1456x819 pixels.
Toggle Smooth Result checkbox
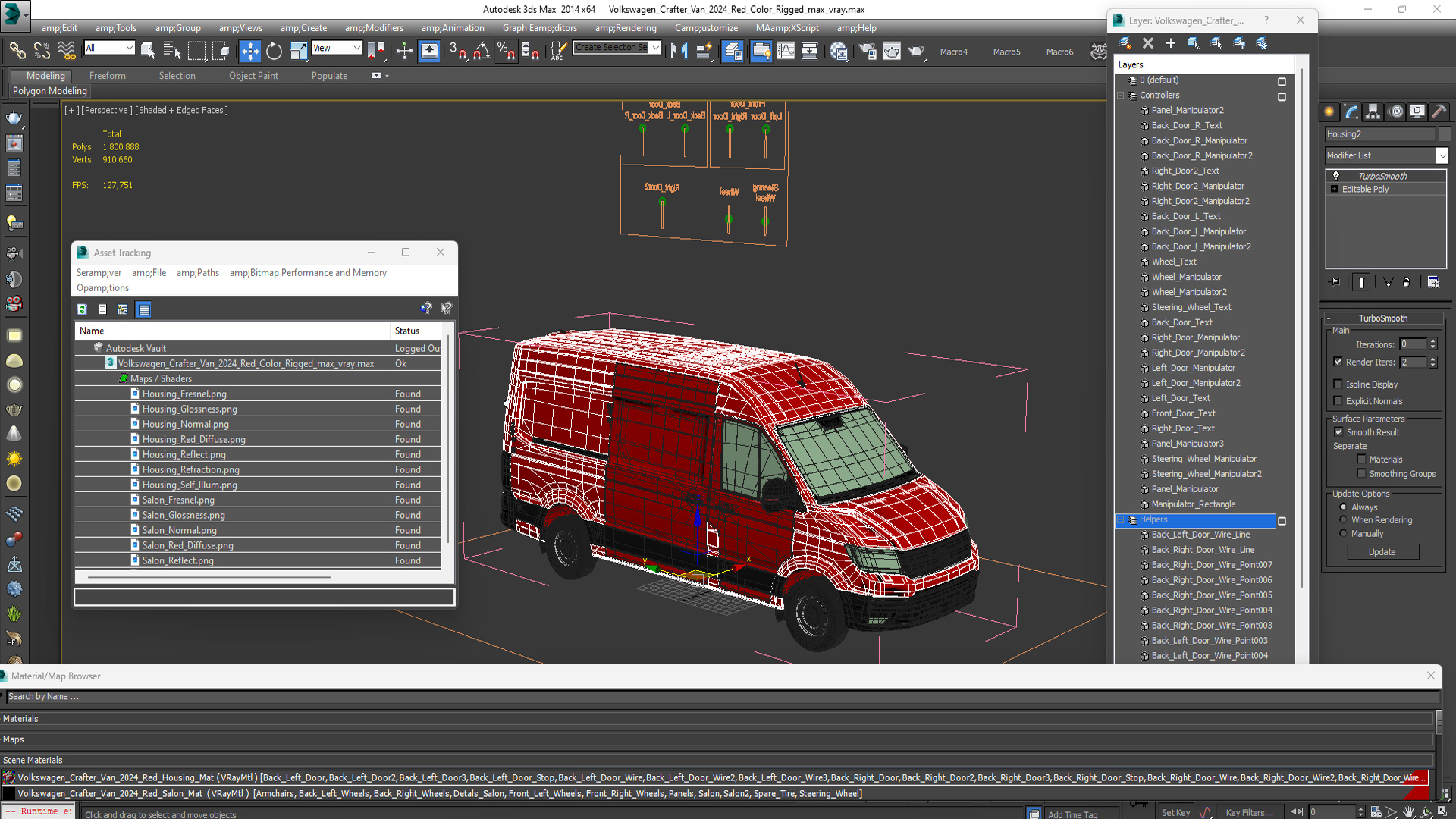point(1338,432)
